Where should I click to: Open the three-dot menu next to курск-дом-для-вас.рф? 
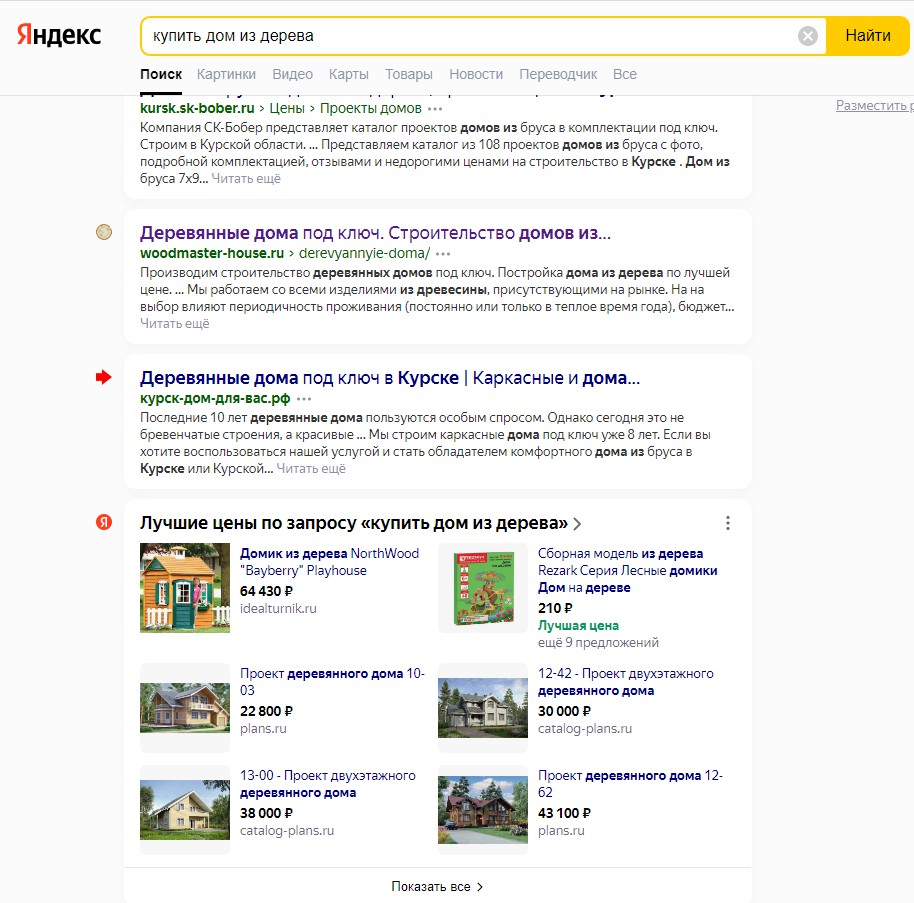click(x=304, y=399)
